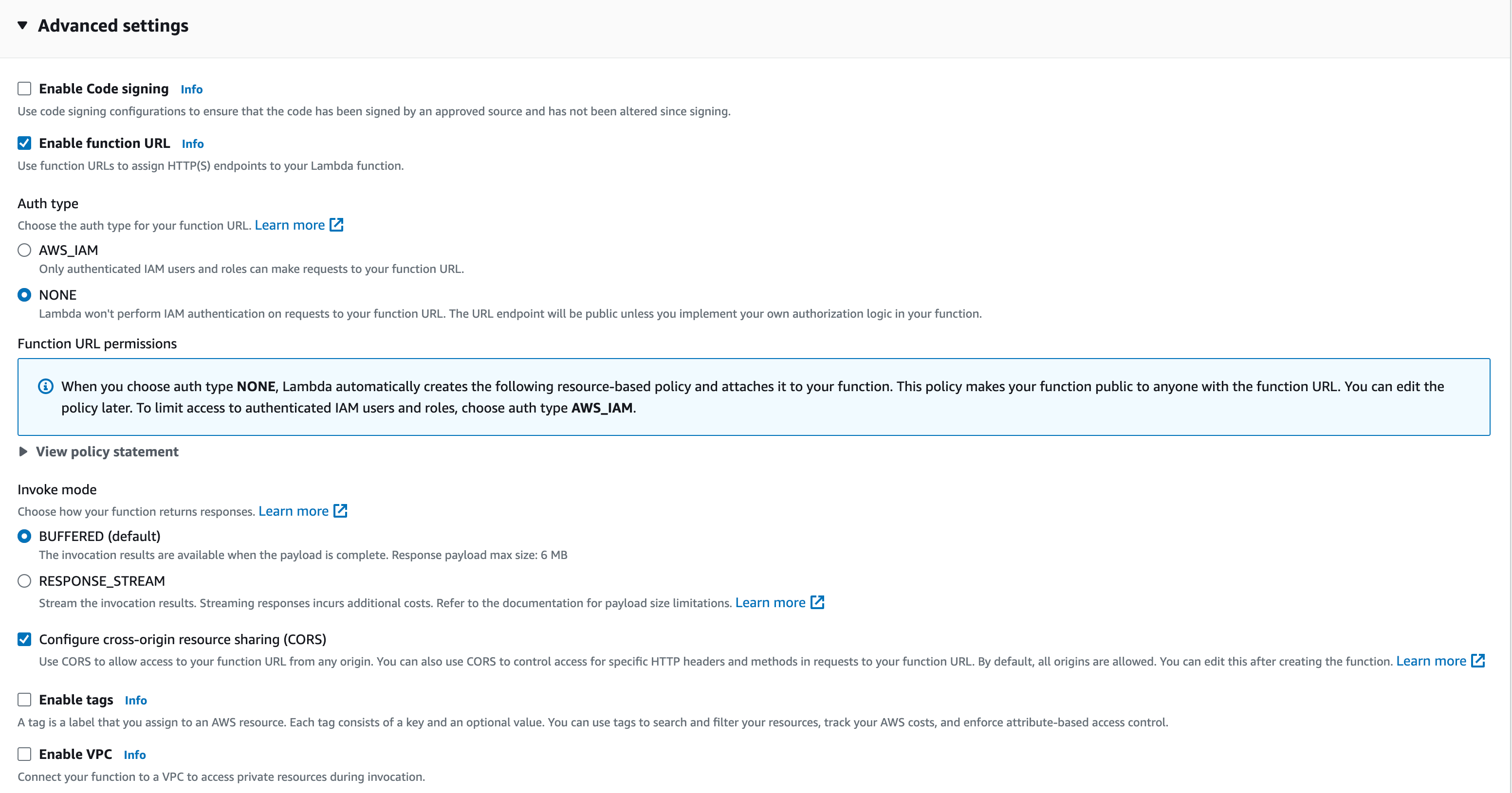Click external link icon beside Invoke mode Learn more
Viewport: 1512px width, 793px height.
340,511
